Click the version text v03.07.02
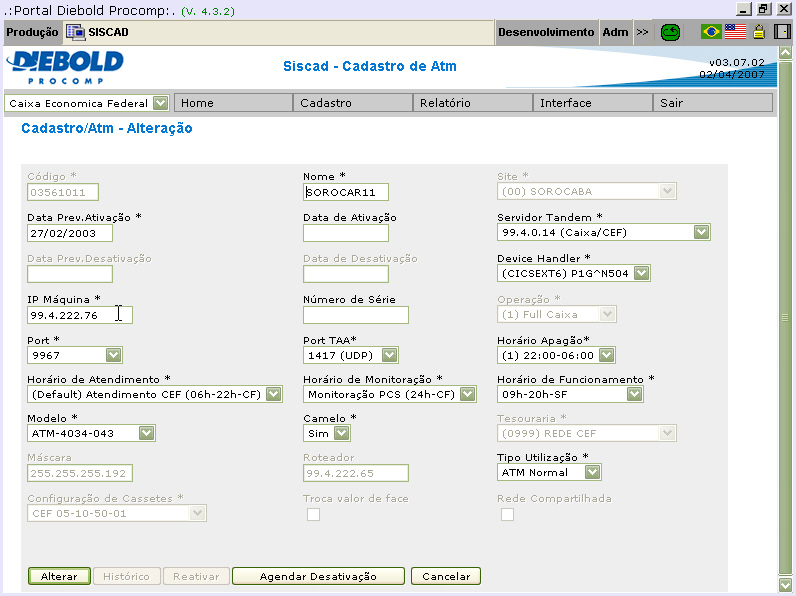796x596 pixels. 737,62
